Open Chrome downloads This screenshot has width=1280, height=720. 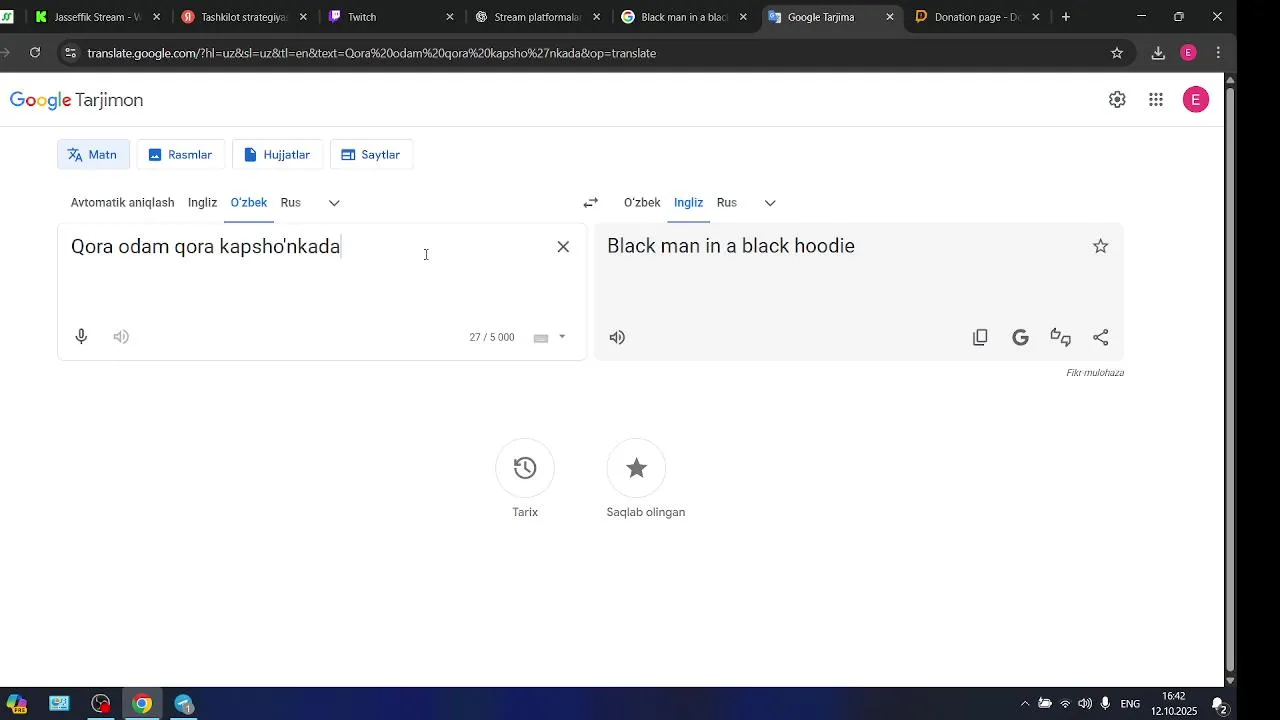(x=1158, y=53)
